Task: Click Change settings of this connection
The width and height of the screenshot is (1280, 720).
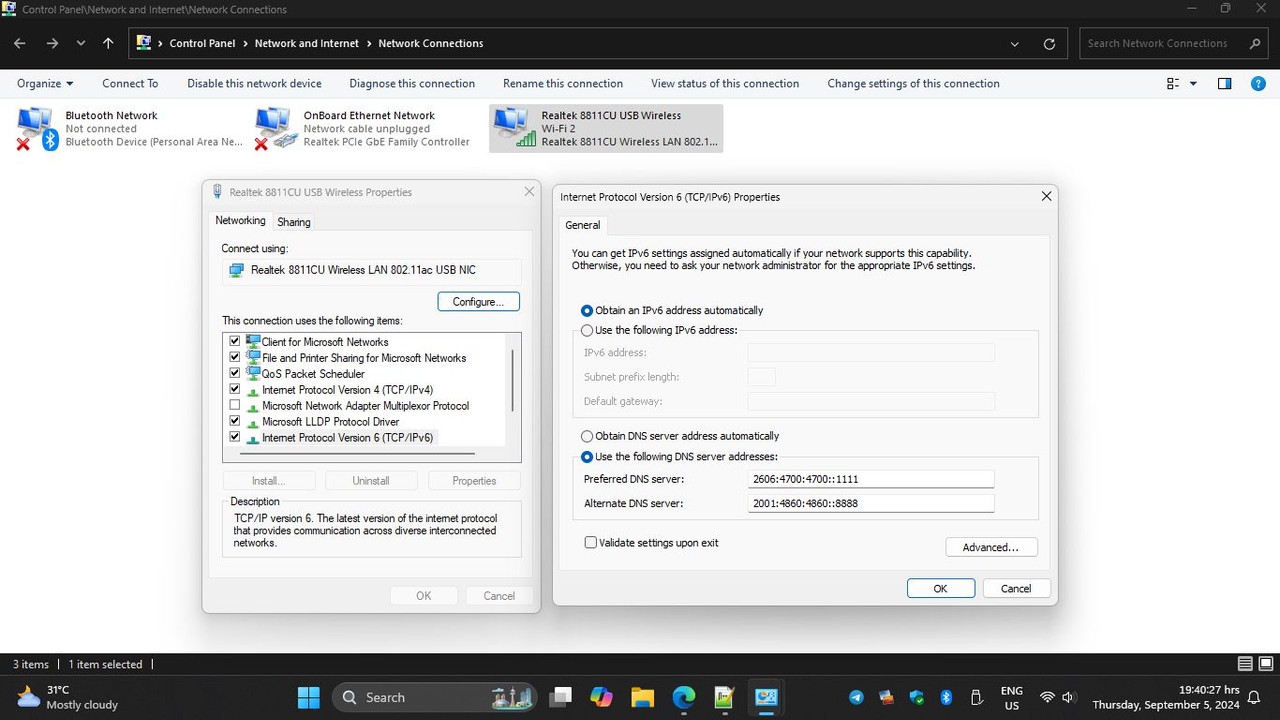Action: (913, 84)
